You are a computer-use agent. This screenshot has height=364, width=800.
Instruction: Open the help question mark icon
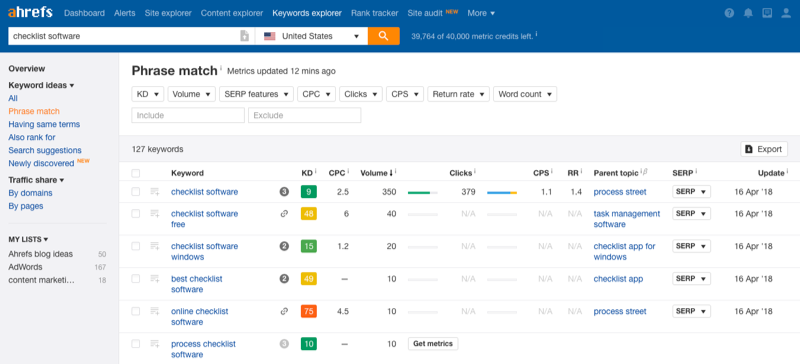[x=729, y=13]
